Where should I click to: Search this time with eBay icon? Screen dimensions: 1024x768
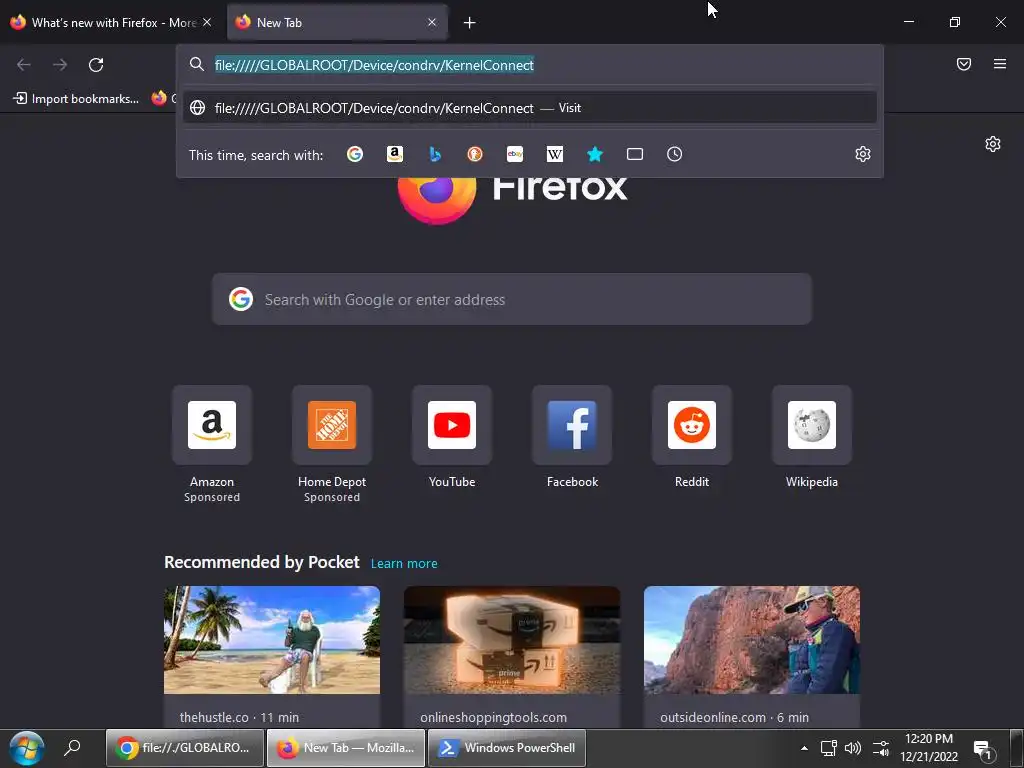(x=515, y=154)
